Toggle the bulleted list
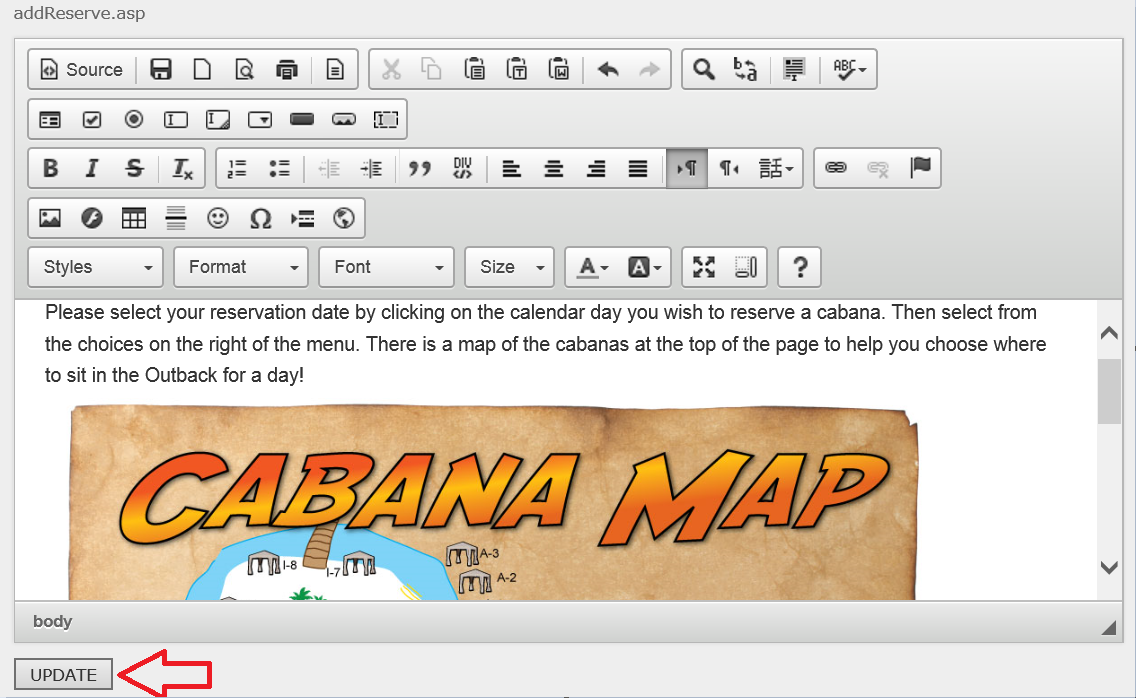The image size is (1136, 698). click(280, 169)
